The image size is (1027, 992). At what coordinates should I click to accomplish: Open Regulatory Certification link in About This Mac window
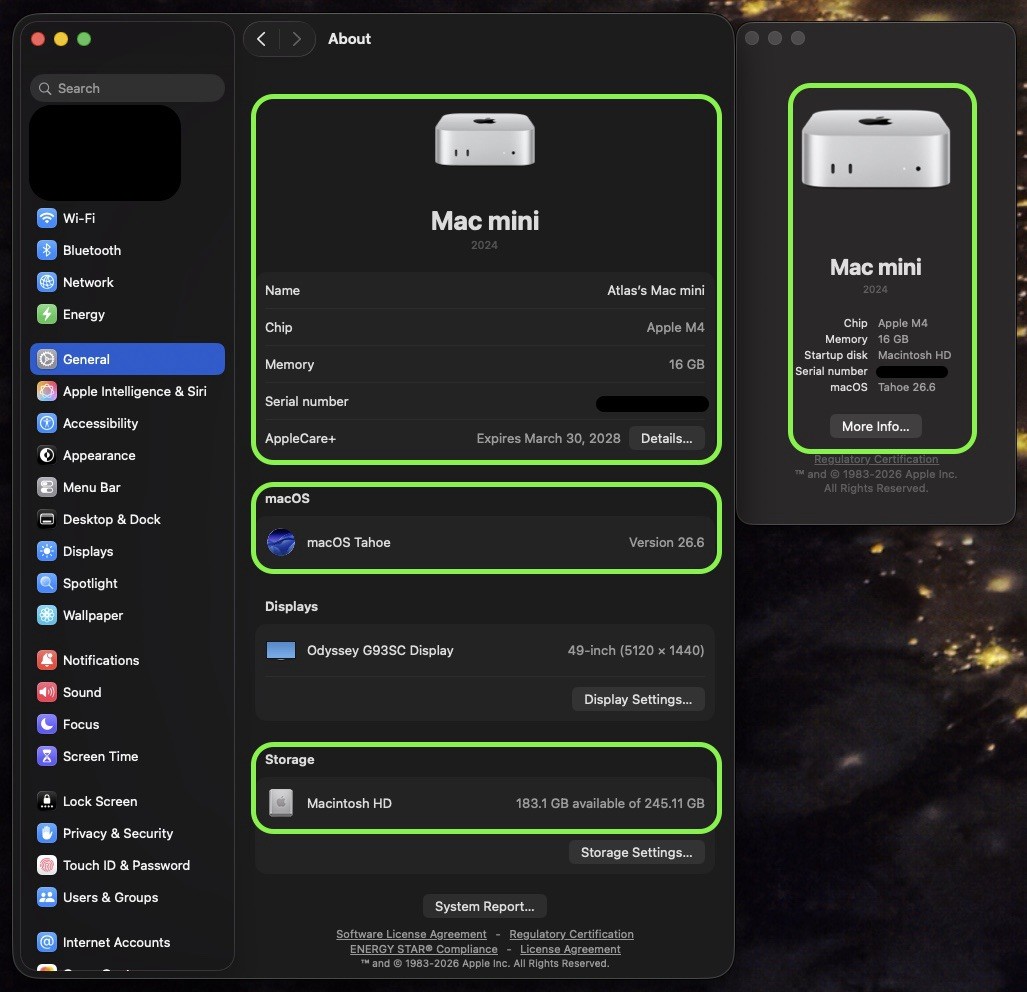coord(876,459)
